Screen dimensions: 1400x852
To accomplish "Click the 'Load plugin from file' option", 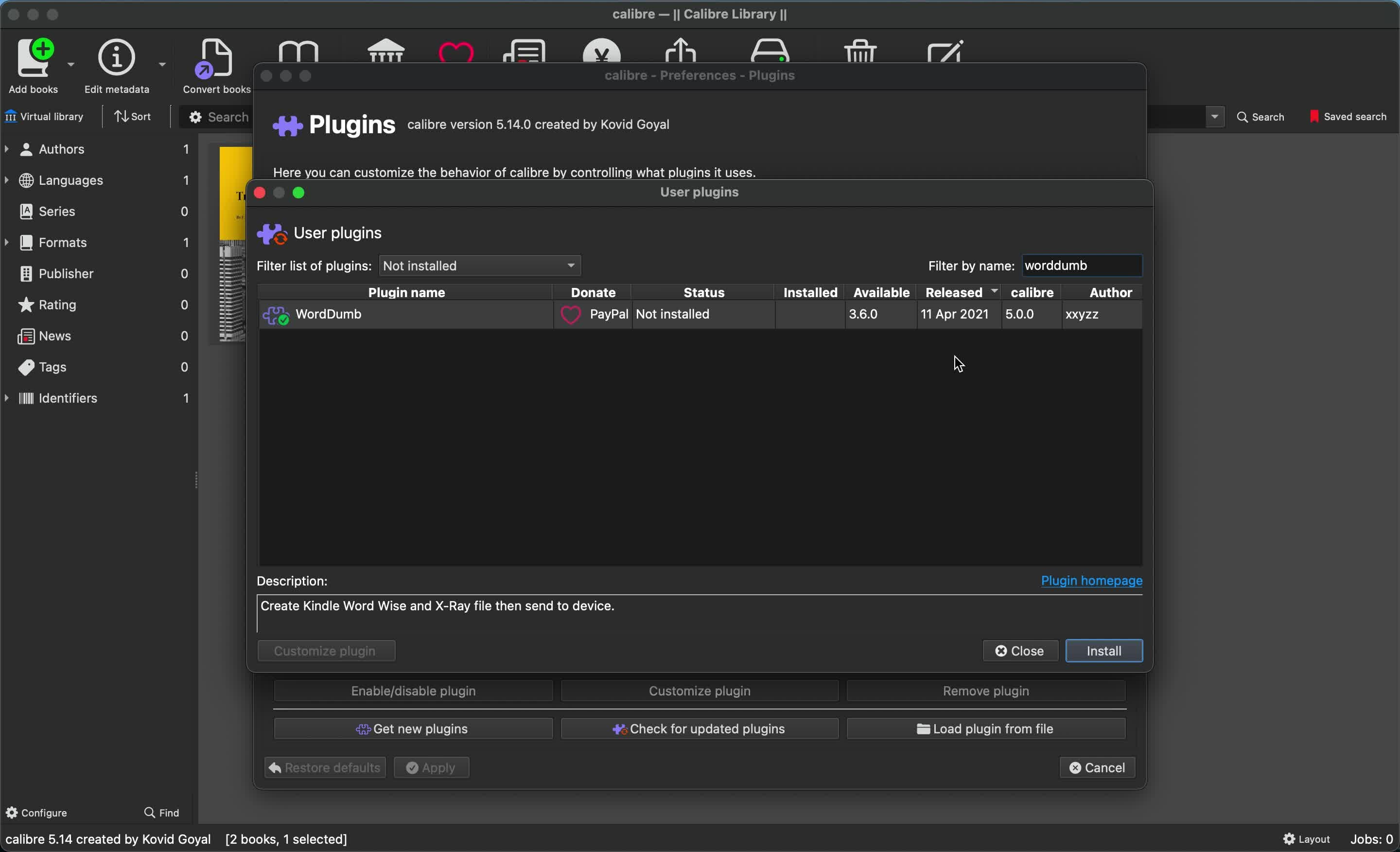I will [x=986, y=728].
